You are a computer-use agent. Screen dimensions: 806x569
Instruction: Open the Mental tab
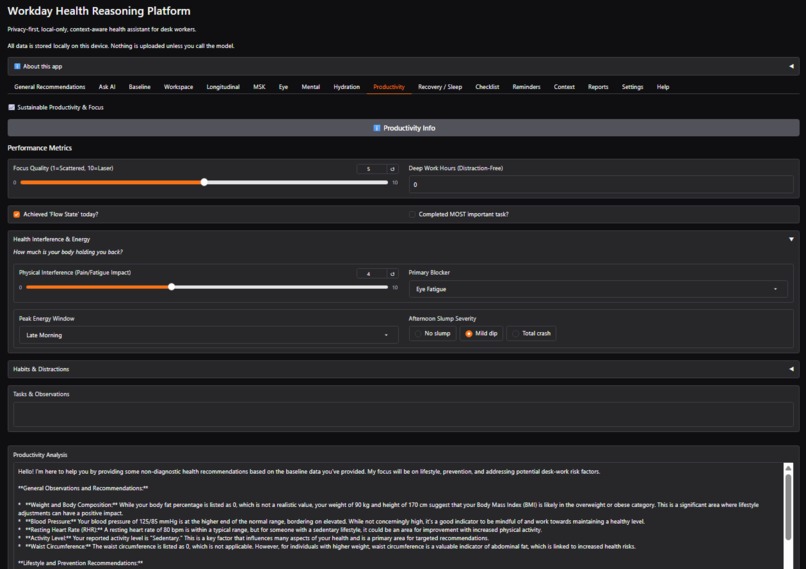point(310,87)
